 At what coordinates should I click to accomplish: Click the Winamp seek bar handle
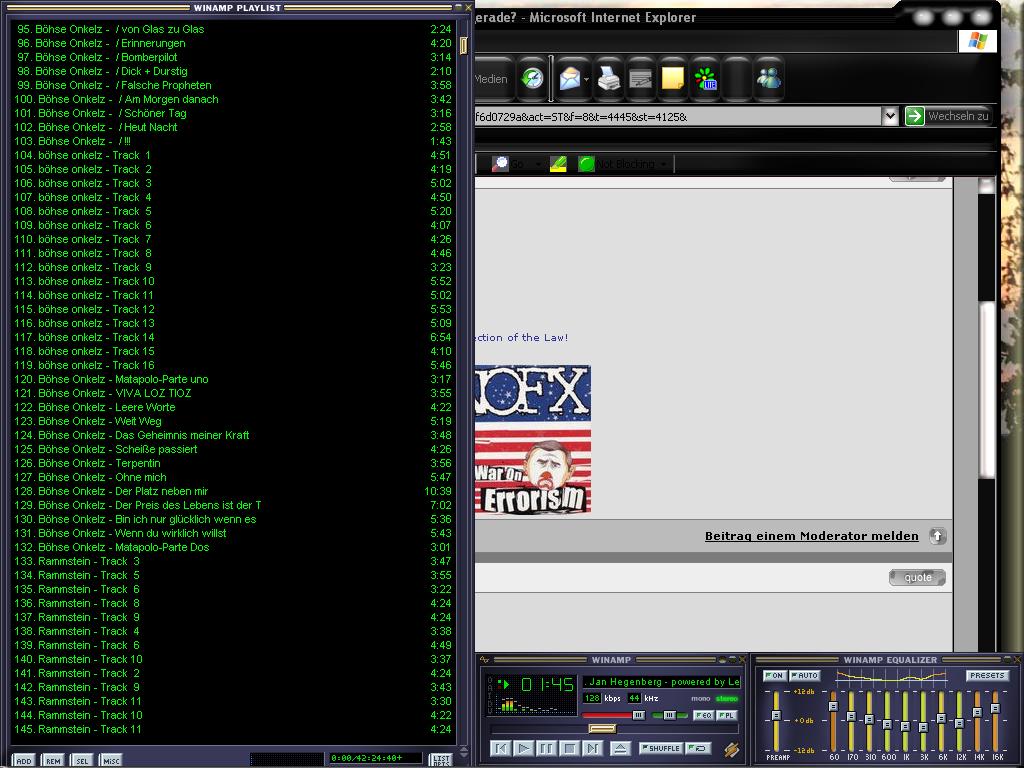tap(602, 729)
